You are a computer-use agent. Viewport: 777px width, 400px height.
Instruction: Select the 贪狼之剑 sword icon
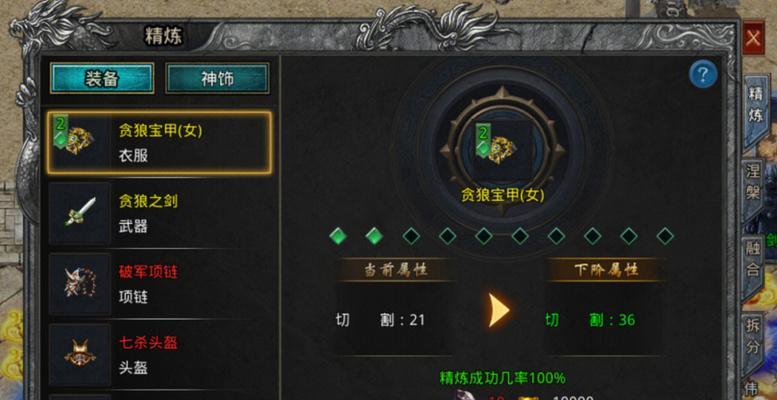point(80,213)
